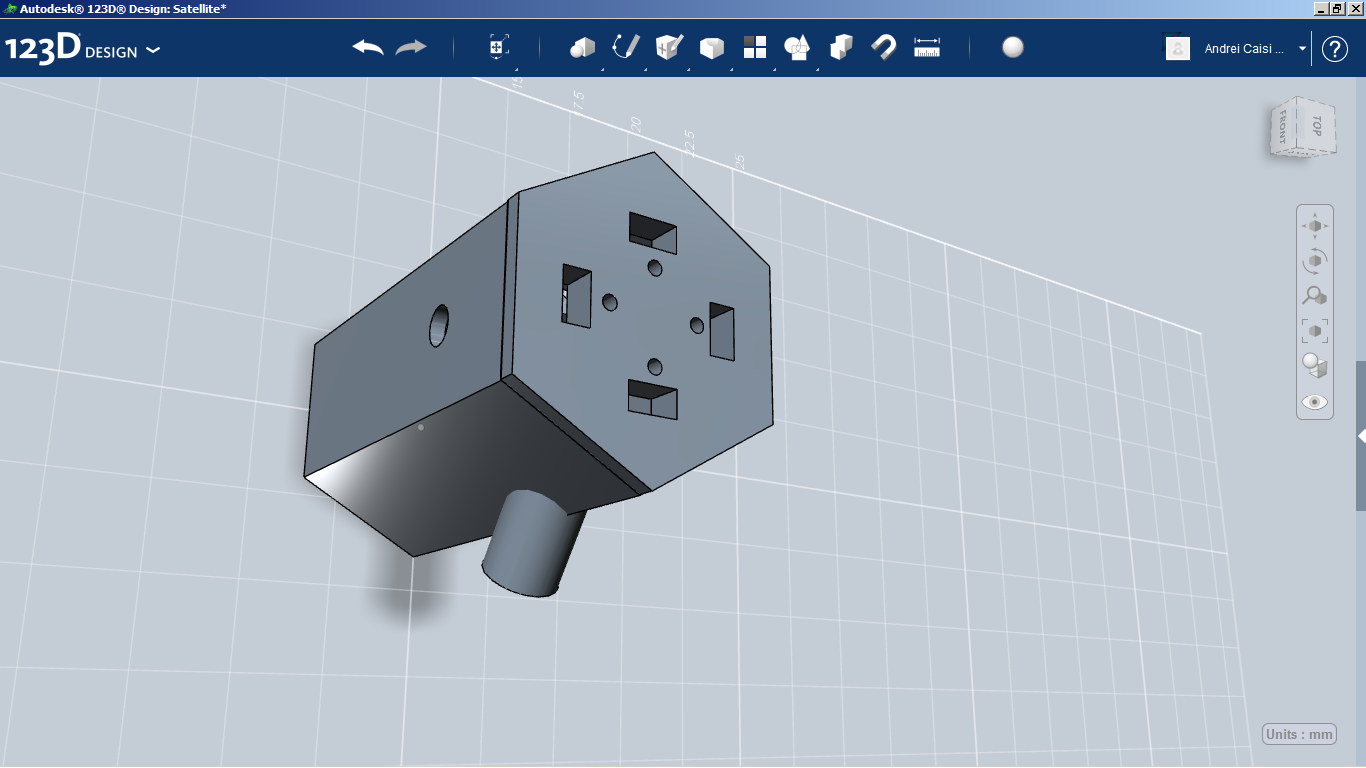This screenshot has height=768, width=1366.
Task: Open the Modify tool
Action: click(x=712, y=47)
